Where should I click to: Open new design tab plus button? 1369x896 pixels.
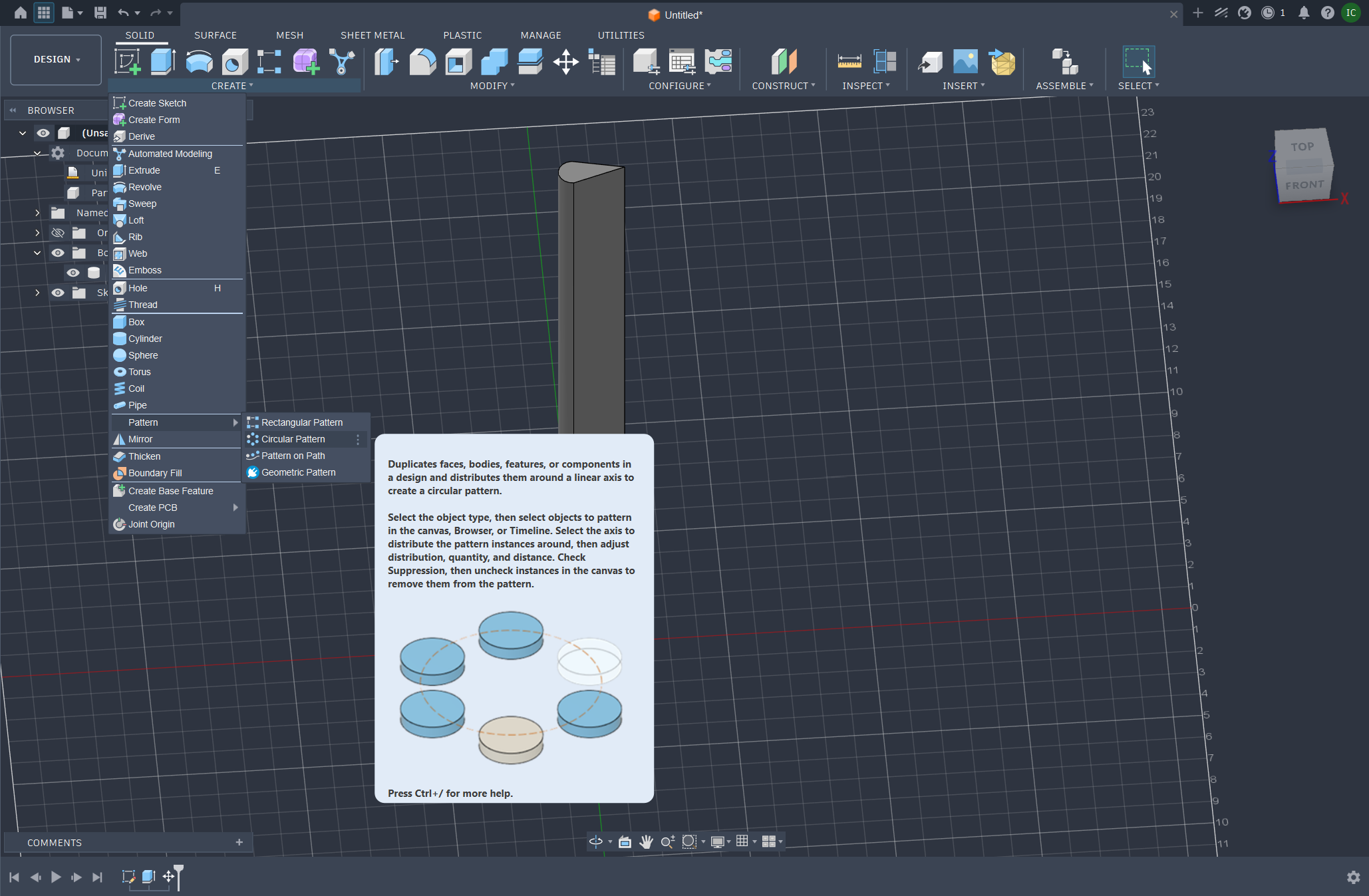1198,13
